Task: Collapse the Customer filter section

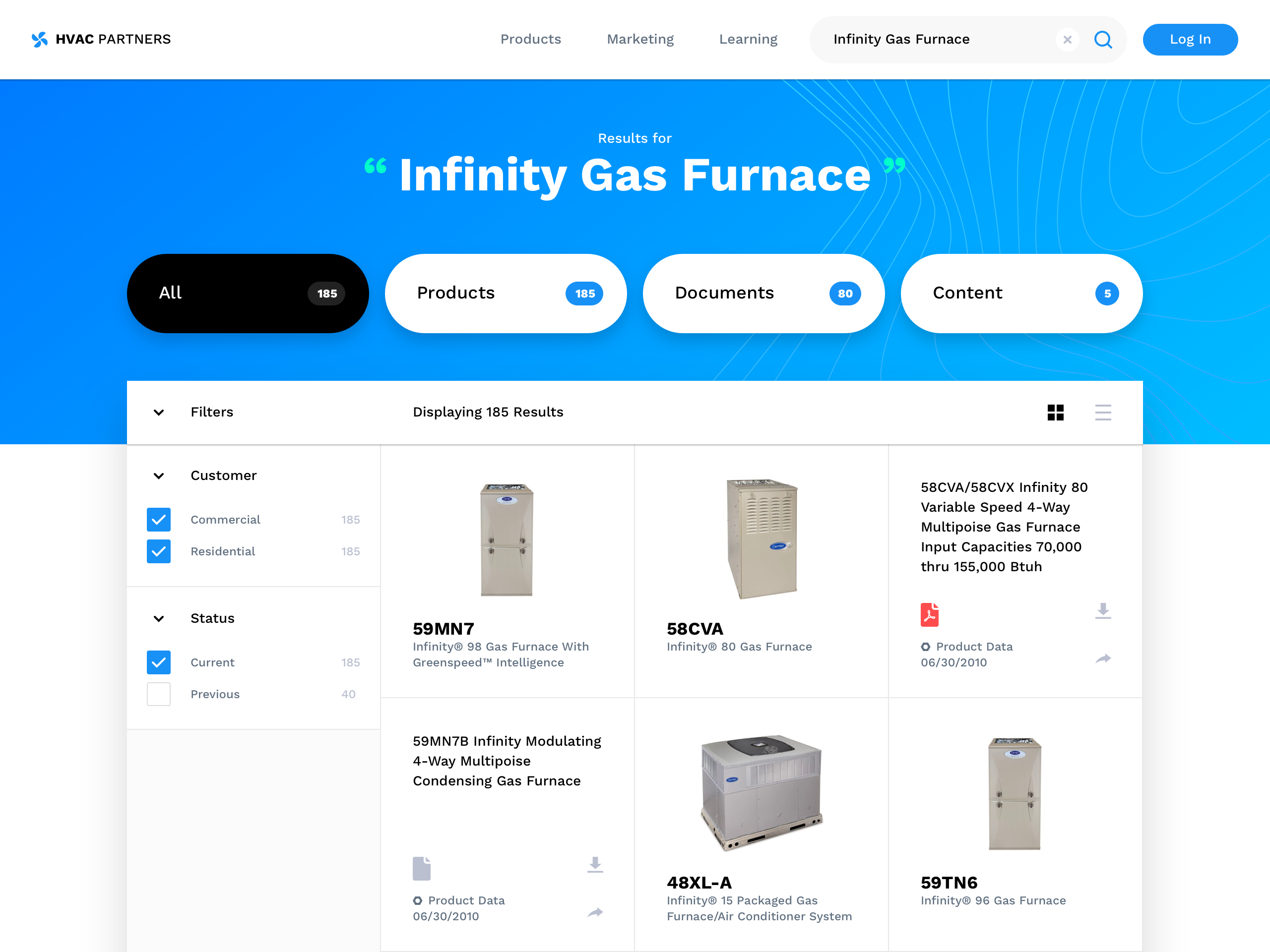Action: 159,476
